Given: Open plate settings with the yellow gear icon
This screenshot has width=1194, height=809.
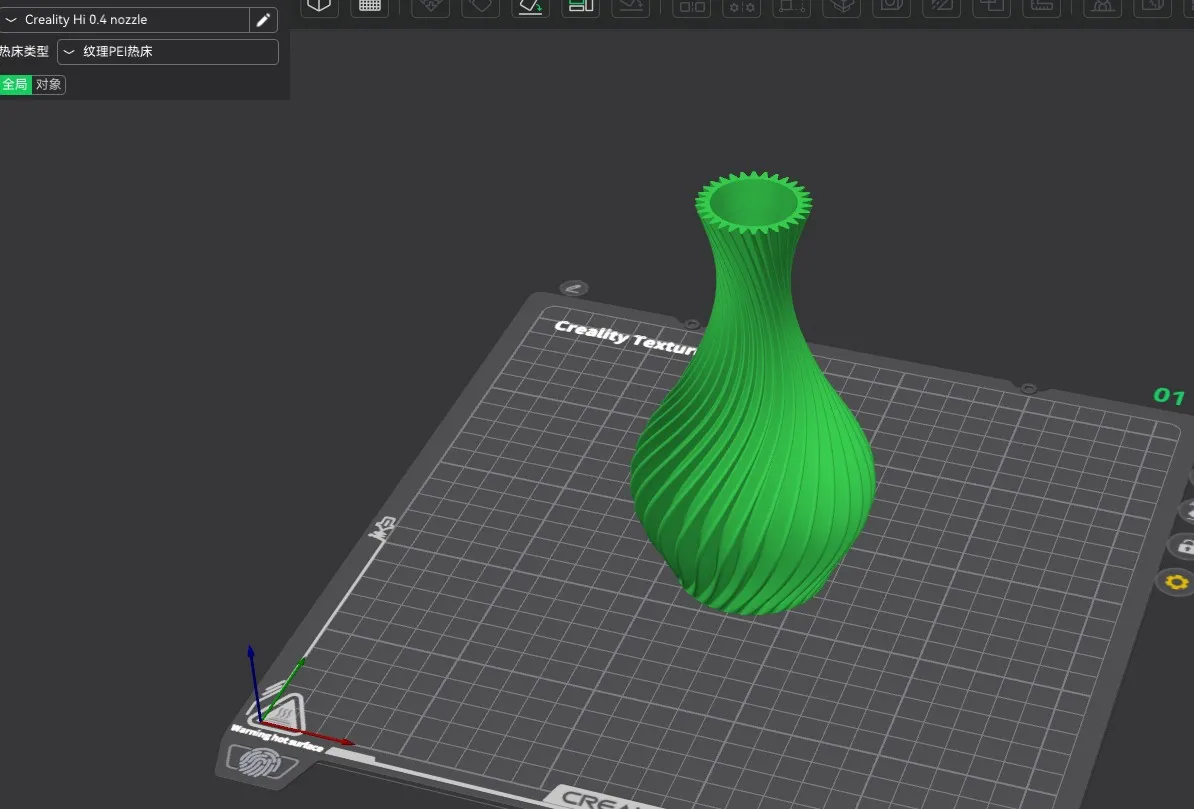Looking at the screenshot, I should click(1176, 583).
